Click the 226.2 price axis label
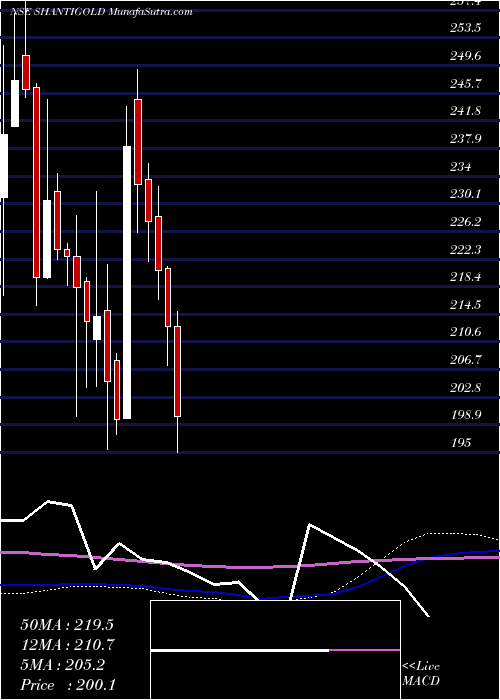Viewport: 500px width, 700px height. pos(466,222)
